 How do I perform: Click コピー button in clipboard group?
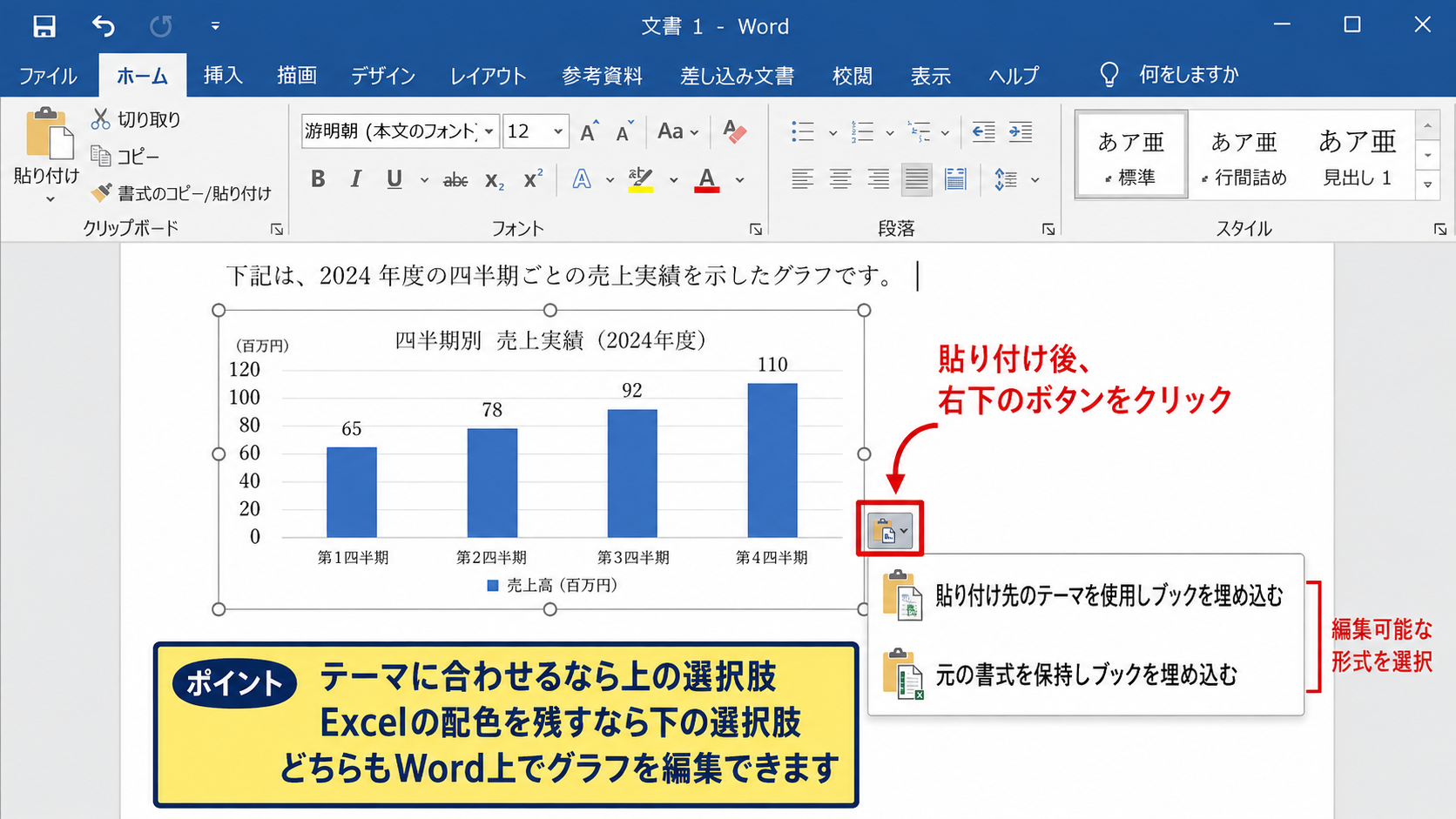125,157
